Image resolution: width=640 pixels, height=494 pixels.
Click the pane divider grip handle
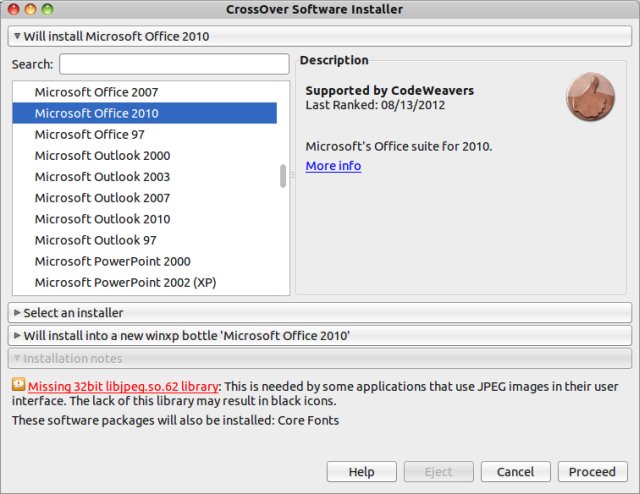[292, 176]
